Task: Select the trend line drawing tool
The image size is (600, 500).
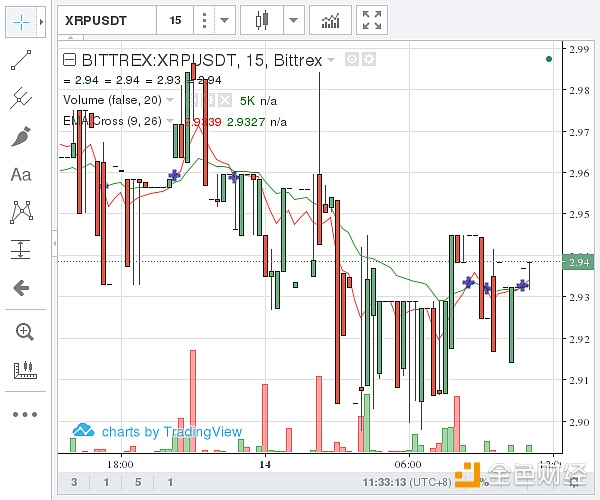Action: click(21, 60)
